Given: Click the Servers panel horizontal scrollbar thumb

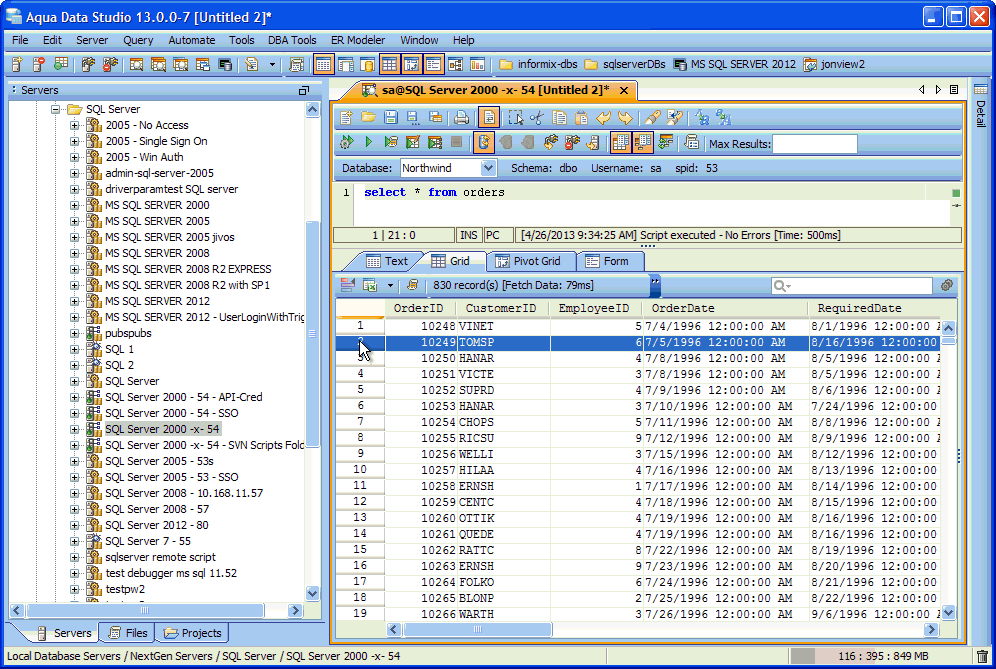Looking at the screenshot, I should pos(145,611).
